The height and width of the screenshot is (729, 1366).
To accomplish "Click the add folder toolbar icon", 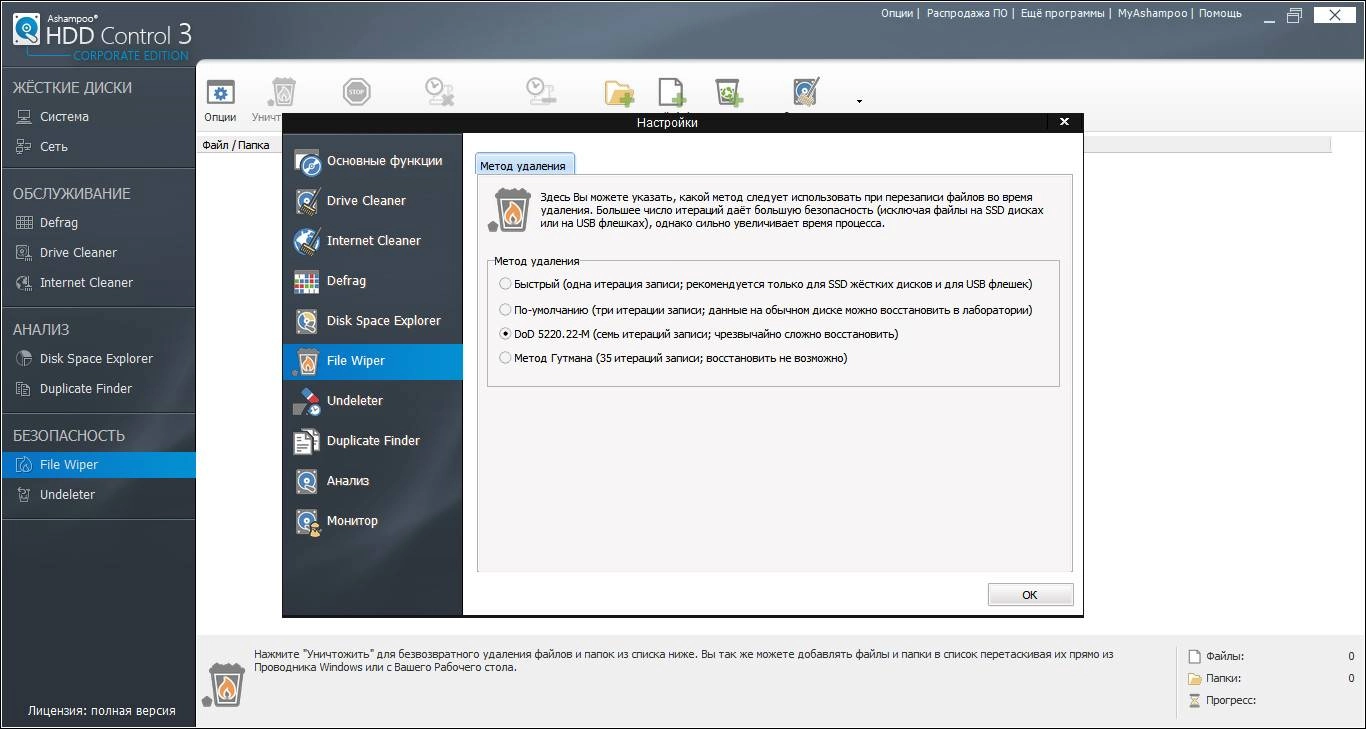I will coord(620,92).
